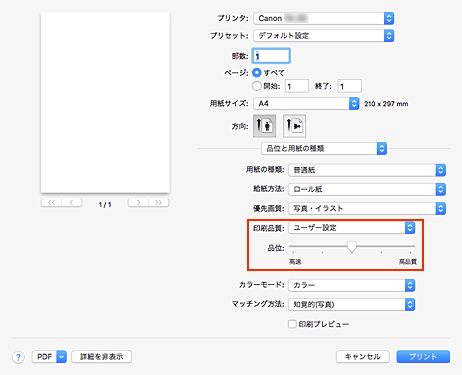Click the 品位 quality slider thumb
This screenshot has height=375, width=462.
tap(352, 247)
